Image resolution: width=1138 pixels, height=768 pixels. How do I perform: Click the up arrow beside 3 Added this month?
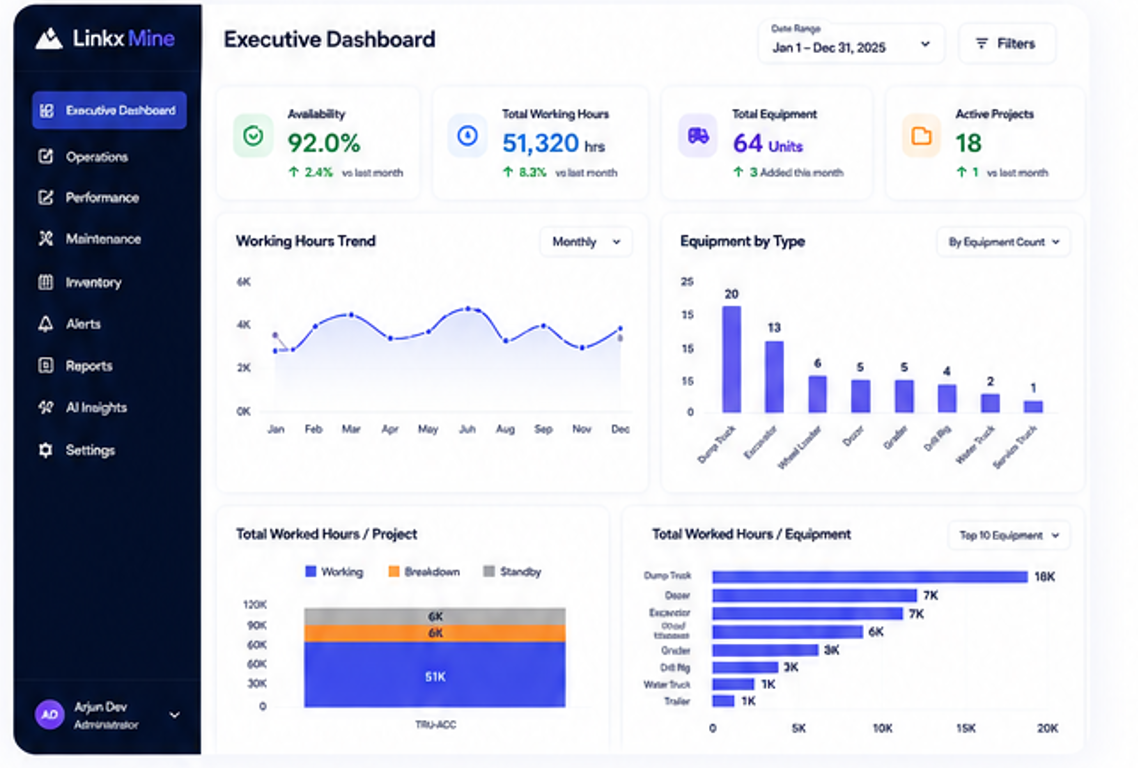(x=738, y=172)
